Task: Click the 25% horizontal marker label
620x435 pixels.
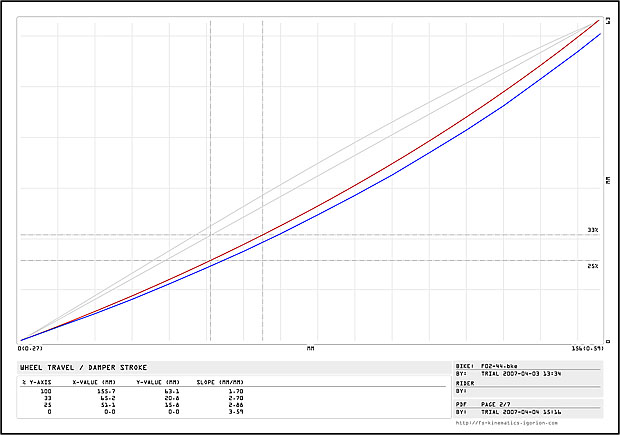Action: pos(592,266)
